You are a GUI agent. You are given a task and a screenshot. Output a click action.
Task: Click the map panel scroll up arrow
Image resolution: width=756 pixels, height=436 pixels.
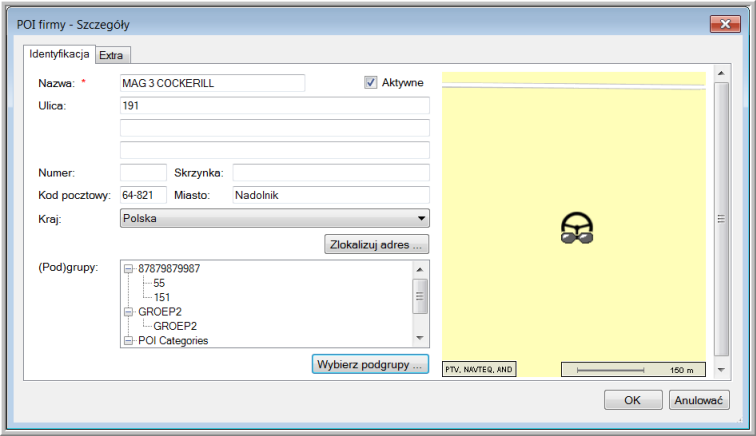pos(722,74)
